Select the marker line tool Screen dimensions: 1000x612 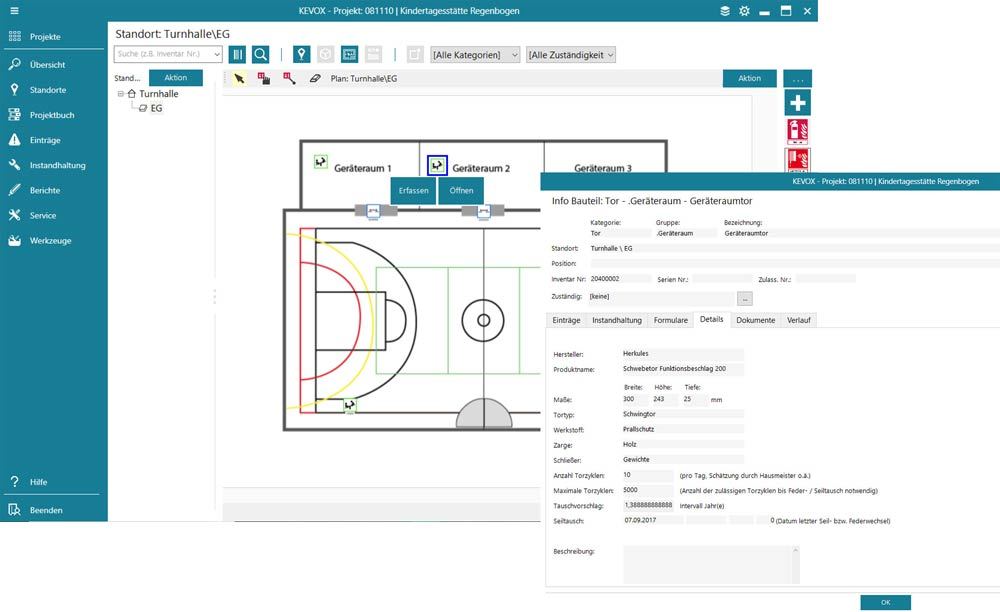289,78
